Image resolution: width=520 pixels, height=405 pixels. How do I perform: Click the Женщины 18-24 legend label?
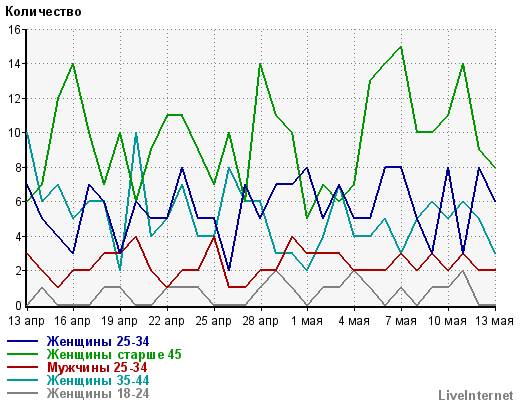pos(98,393)
